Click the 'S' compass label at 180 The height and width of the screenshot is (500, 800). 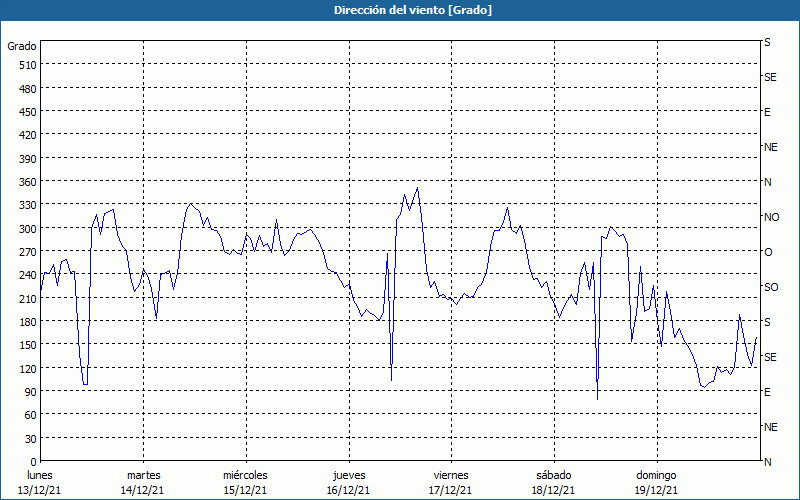pos(767,322)
